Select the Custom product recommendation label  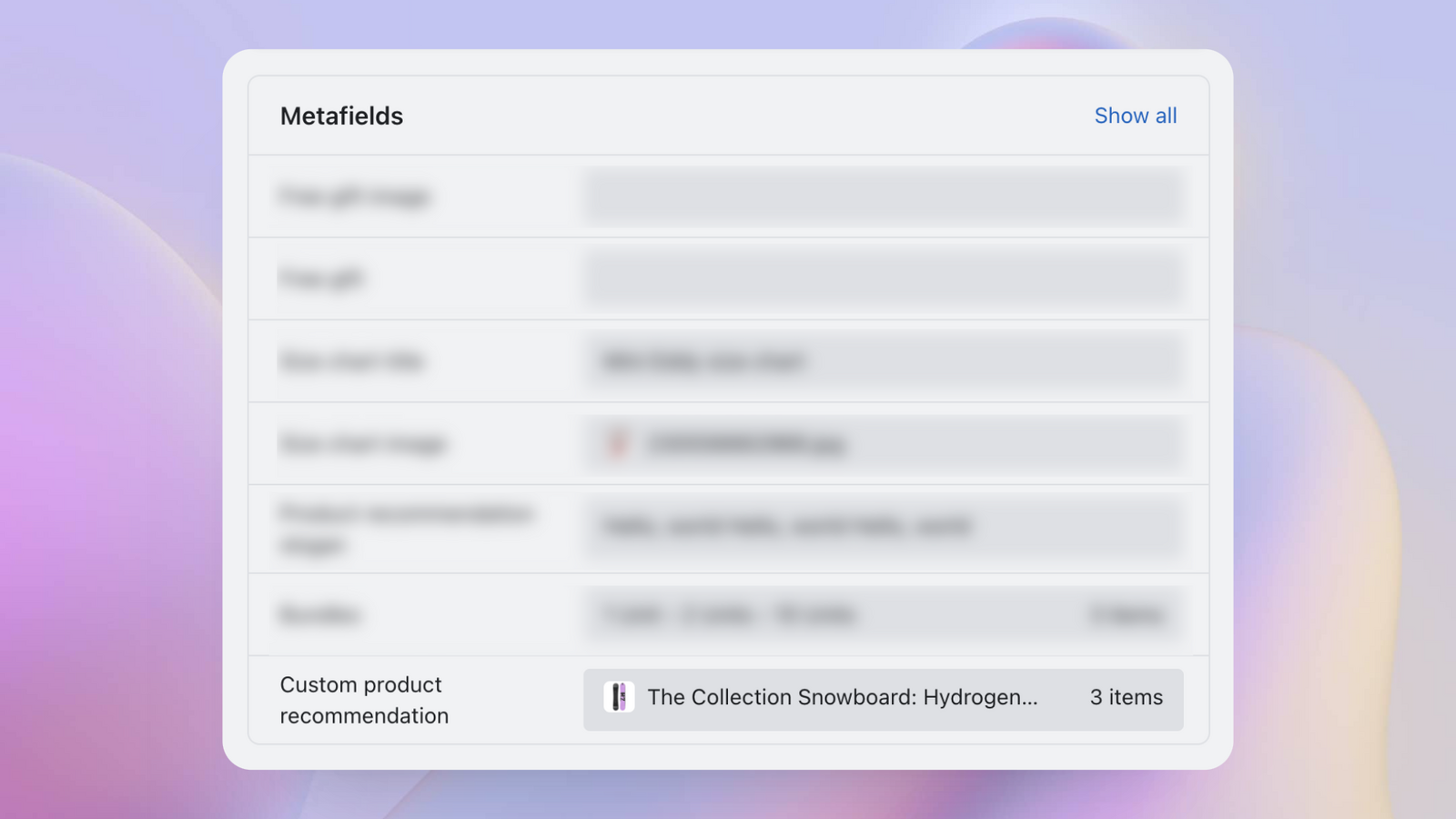tap(364, 700)
